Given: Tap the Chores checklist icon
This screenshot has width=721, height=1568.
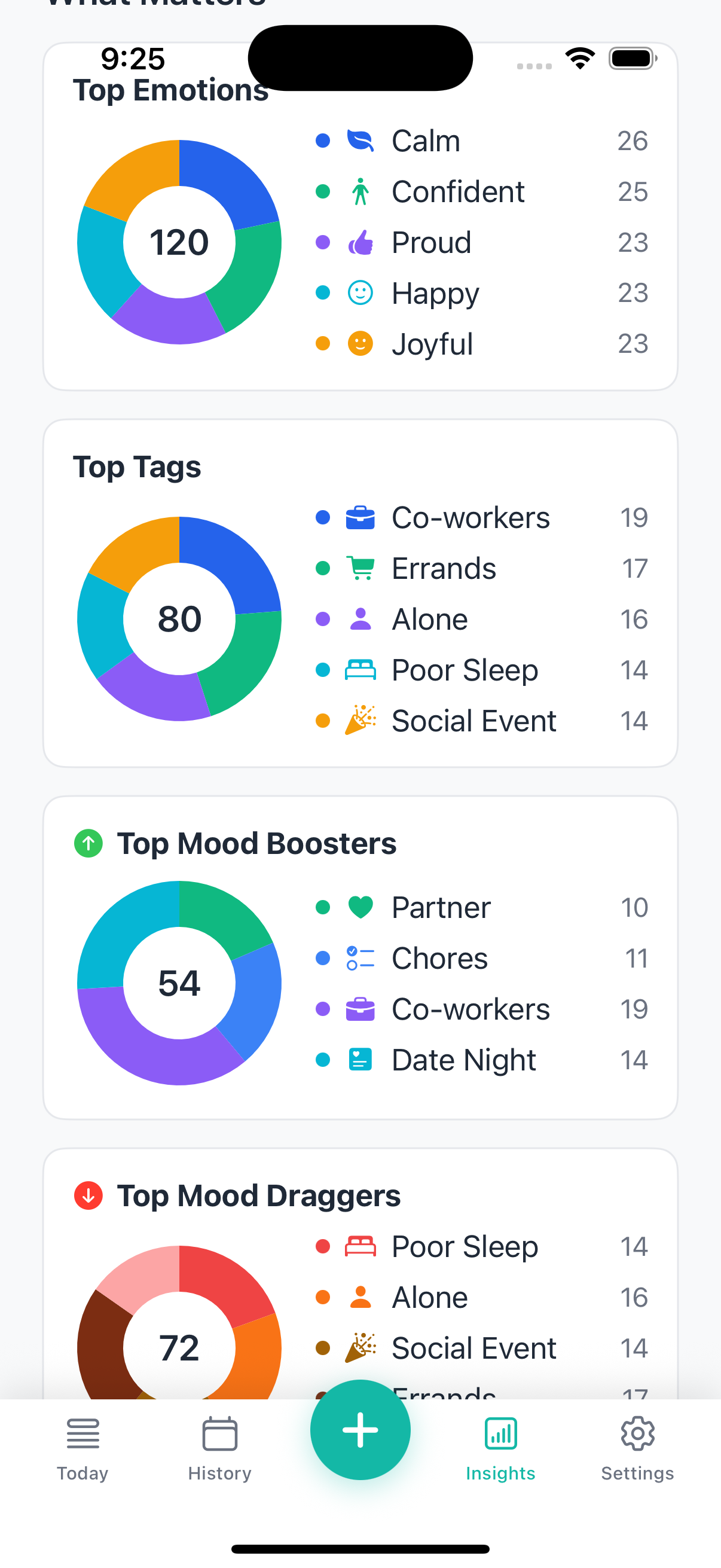Looking at the screenshot, I should [360, 958].
